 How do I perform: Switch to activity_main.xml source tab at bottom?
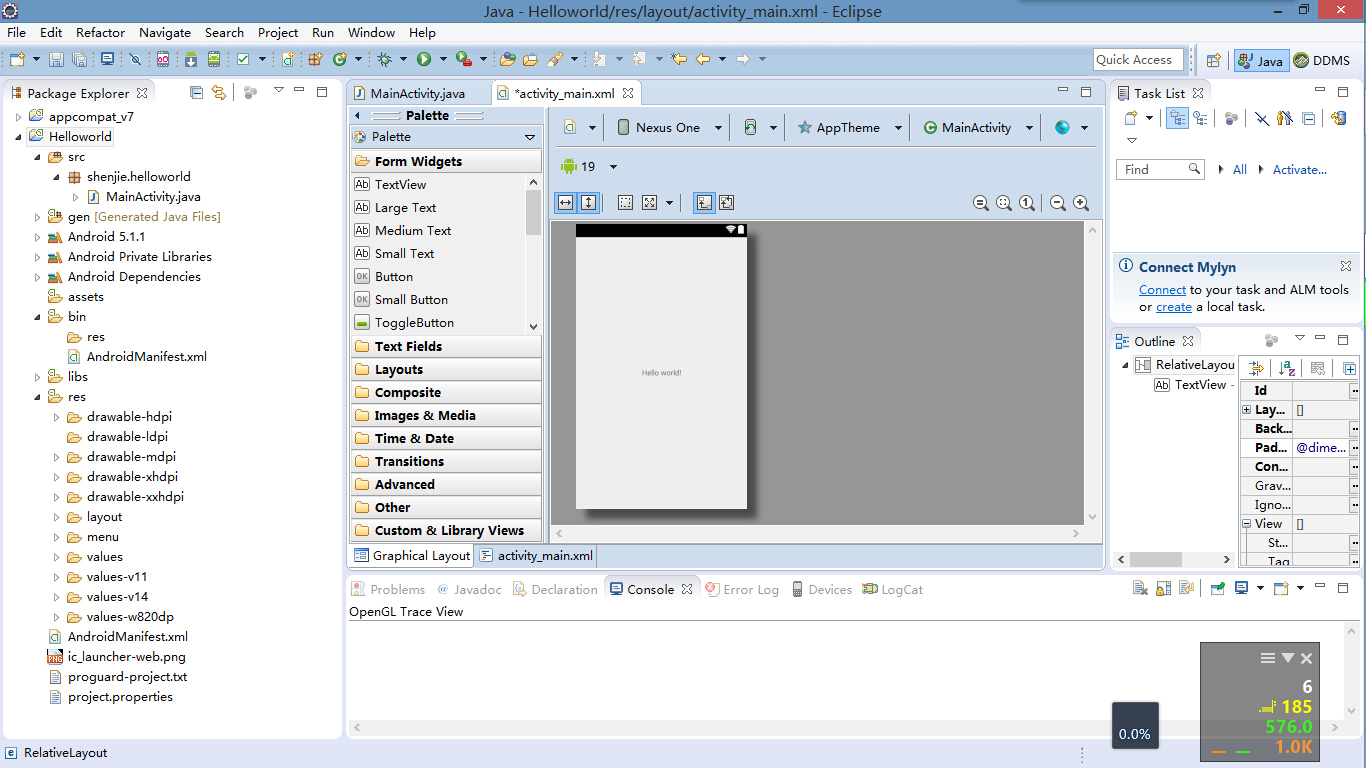point(536,555)
